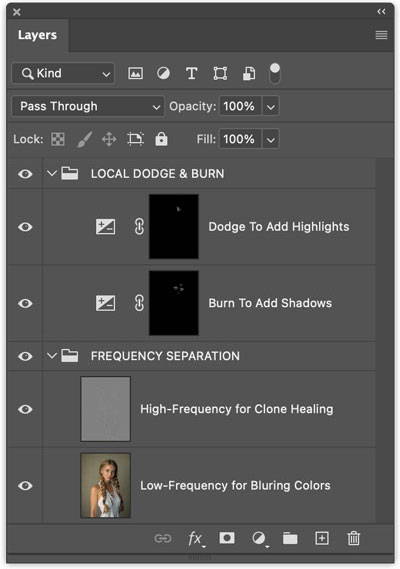
Task: Filter layers by pixel layer icon
Action: (135, 73)
